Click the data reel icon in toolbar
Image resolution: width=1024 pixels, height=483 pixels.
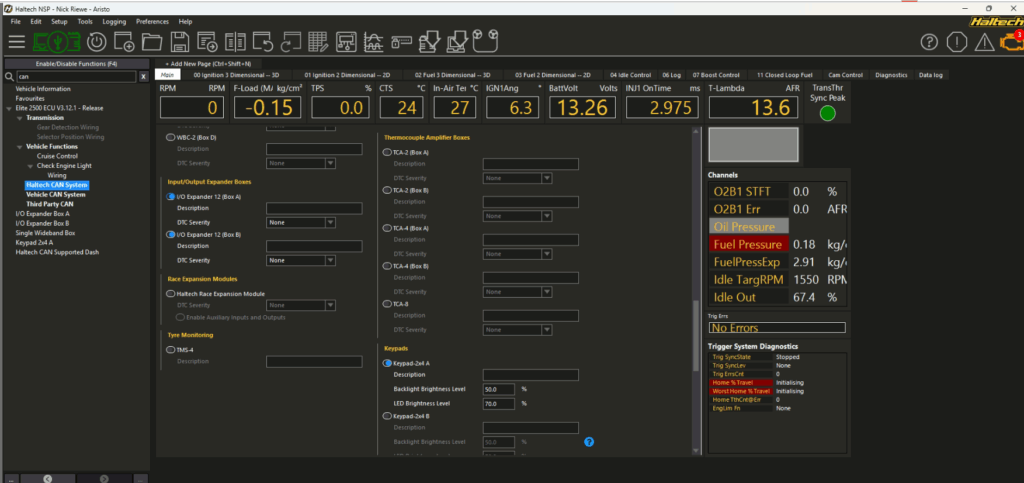pos(485,42)
